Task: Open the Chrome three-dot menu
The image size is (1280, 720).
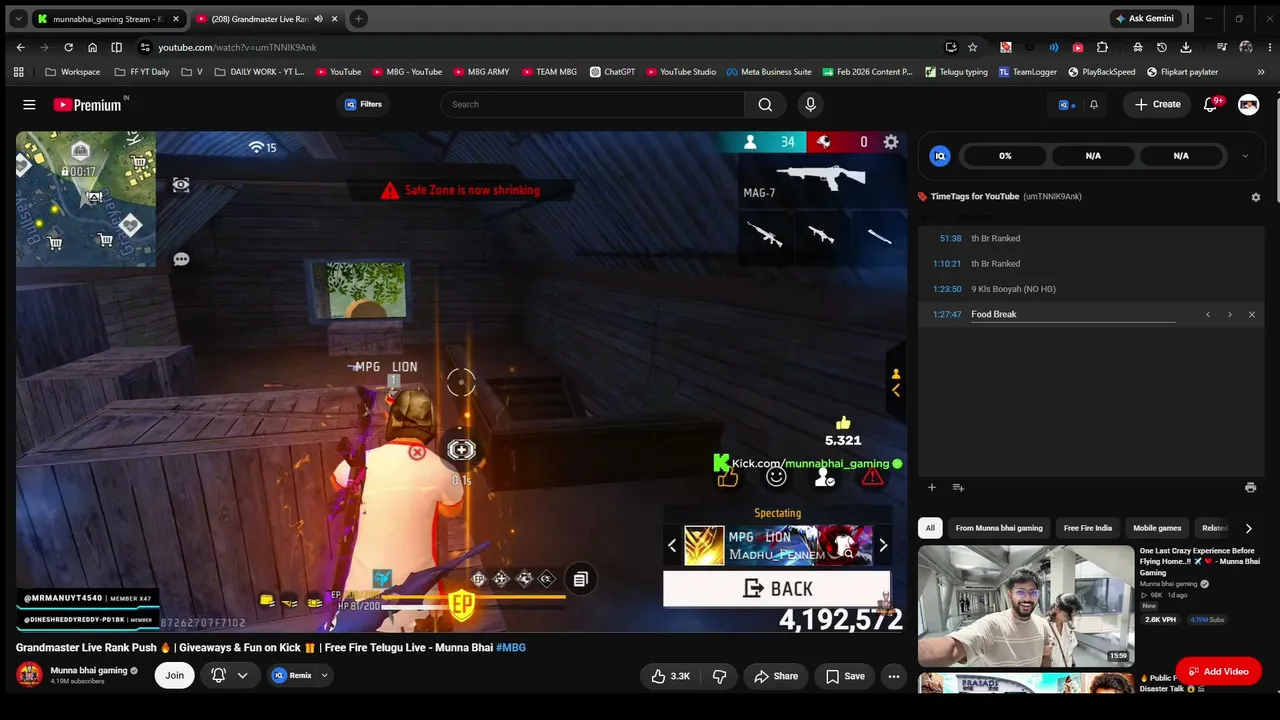Action: 1268,47
